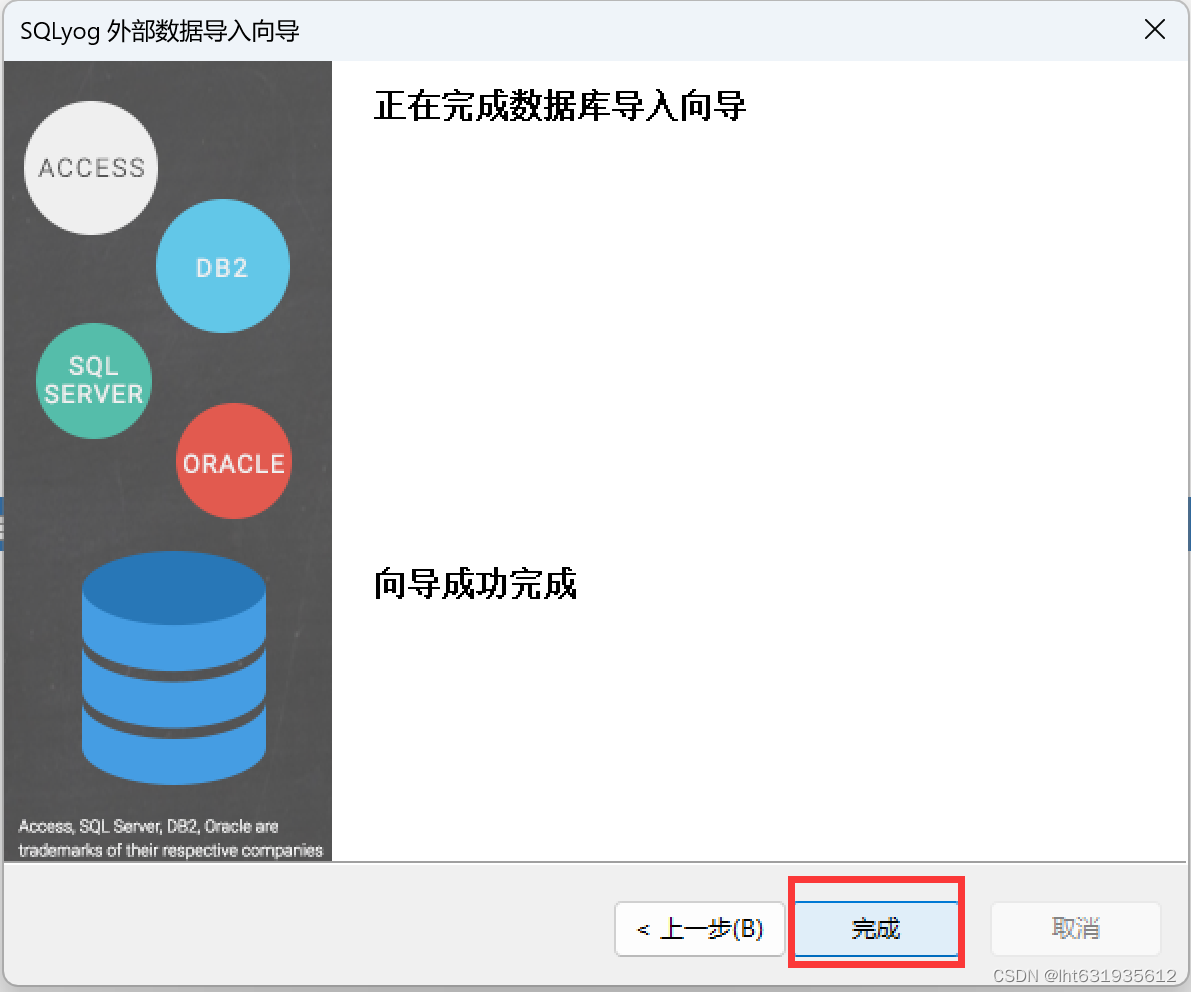1191x992 pixels.
Task: Select the ORACLE database icon
Action: click(x=233, y=462)
